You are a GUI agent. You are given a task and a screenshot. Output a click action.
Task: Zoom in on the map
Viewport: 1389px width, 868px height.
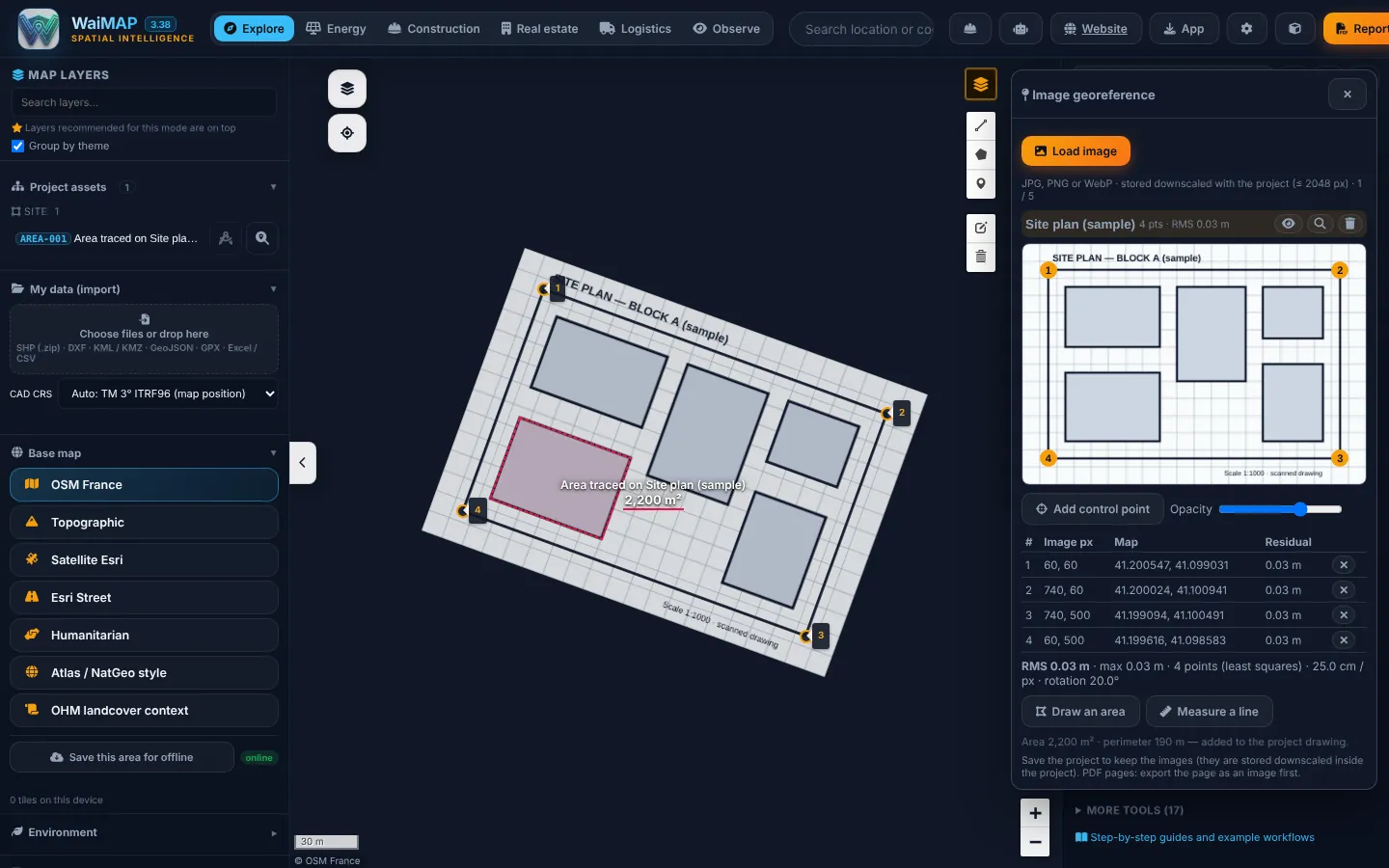pyautogui.click(x=1035, y=813)
